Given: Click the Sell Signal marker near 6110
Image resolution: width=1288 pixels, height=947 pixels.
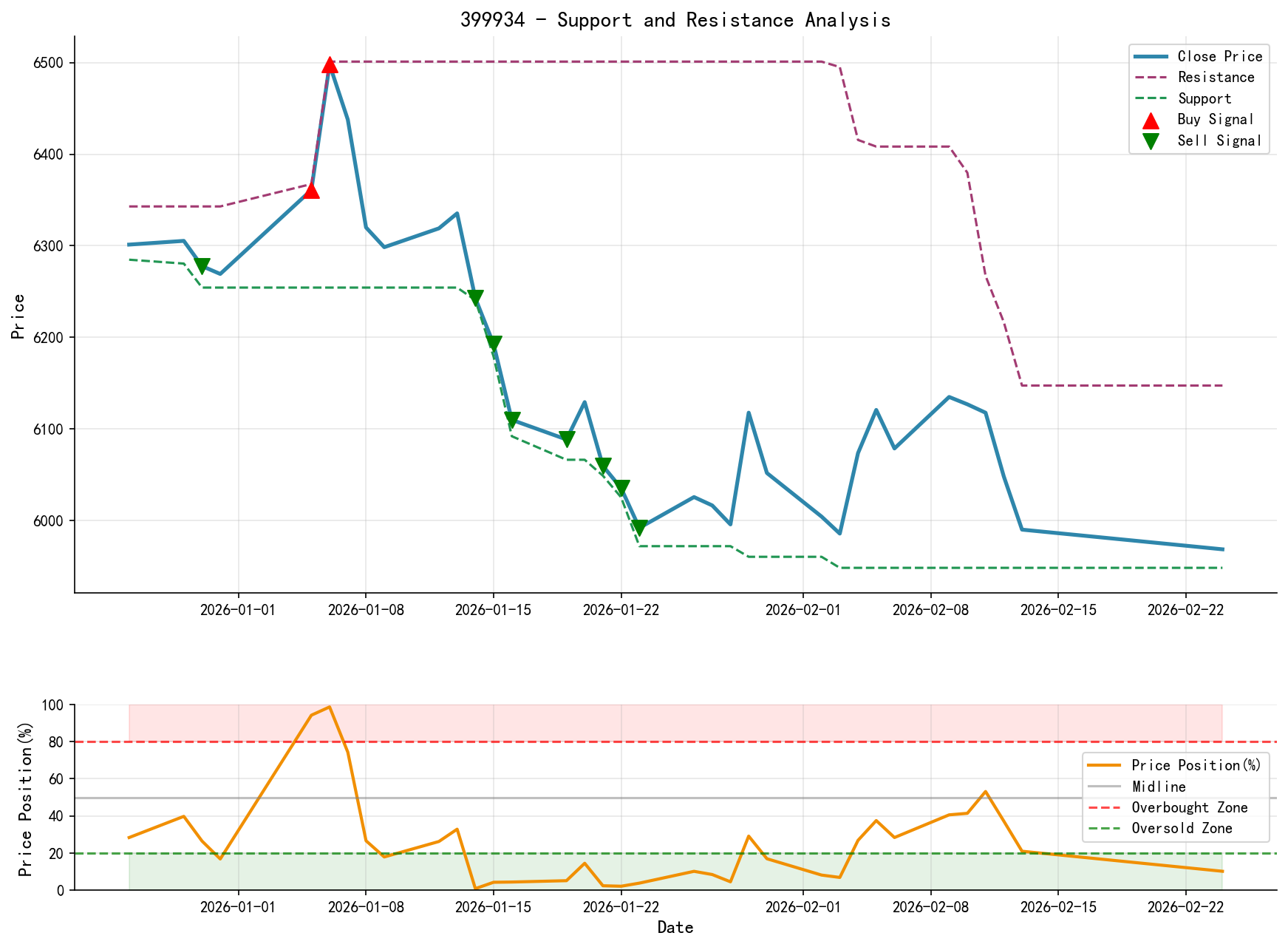Looking at the screenshot, I should 513,418.
